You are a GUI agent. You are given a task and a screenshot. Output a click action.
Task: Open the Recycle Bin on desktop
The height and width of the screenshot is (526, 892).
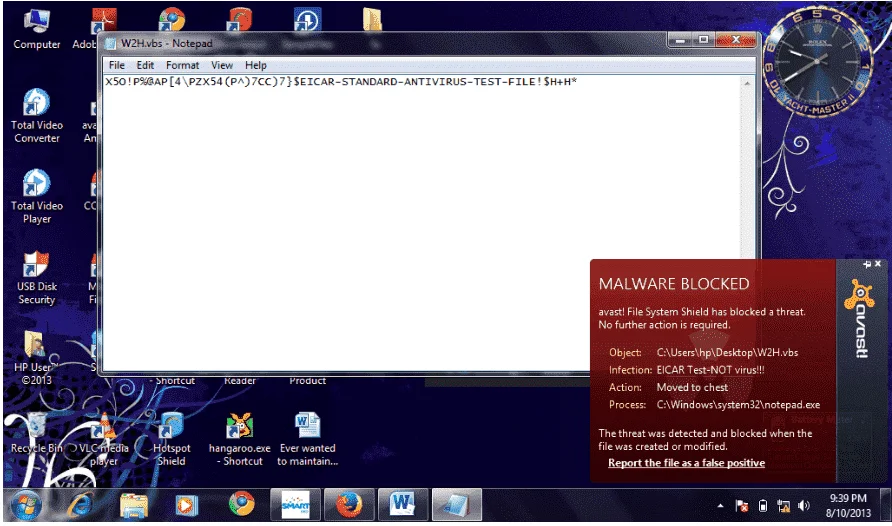[36, 433]
